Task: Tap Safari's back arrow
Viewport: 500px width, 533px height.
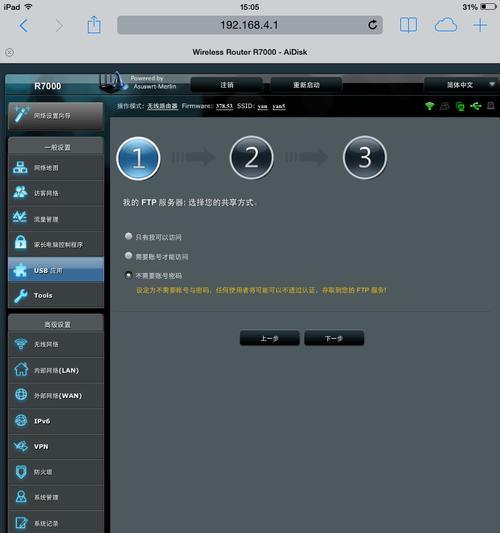Action: 24,25
